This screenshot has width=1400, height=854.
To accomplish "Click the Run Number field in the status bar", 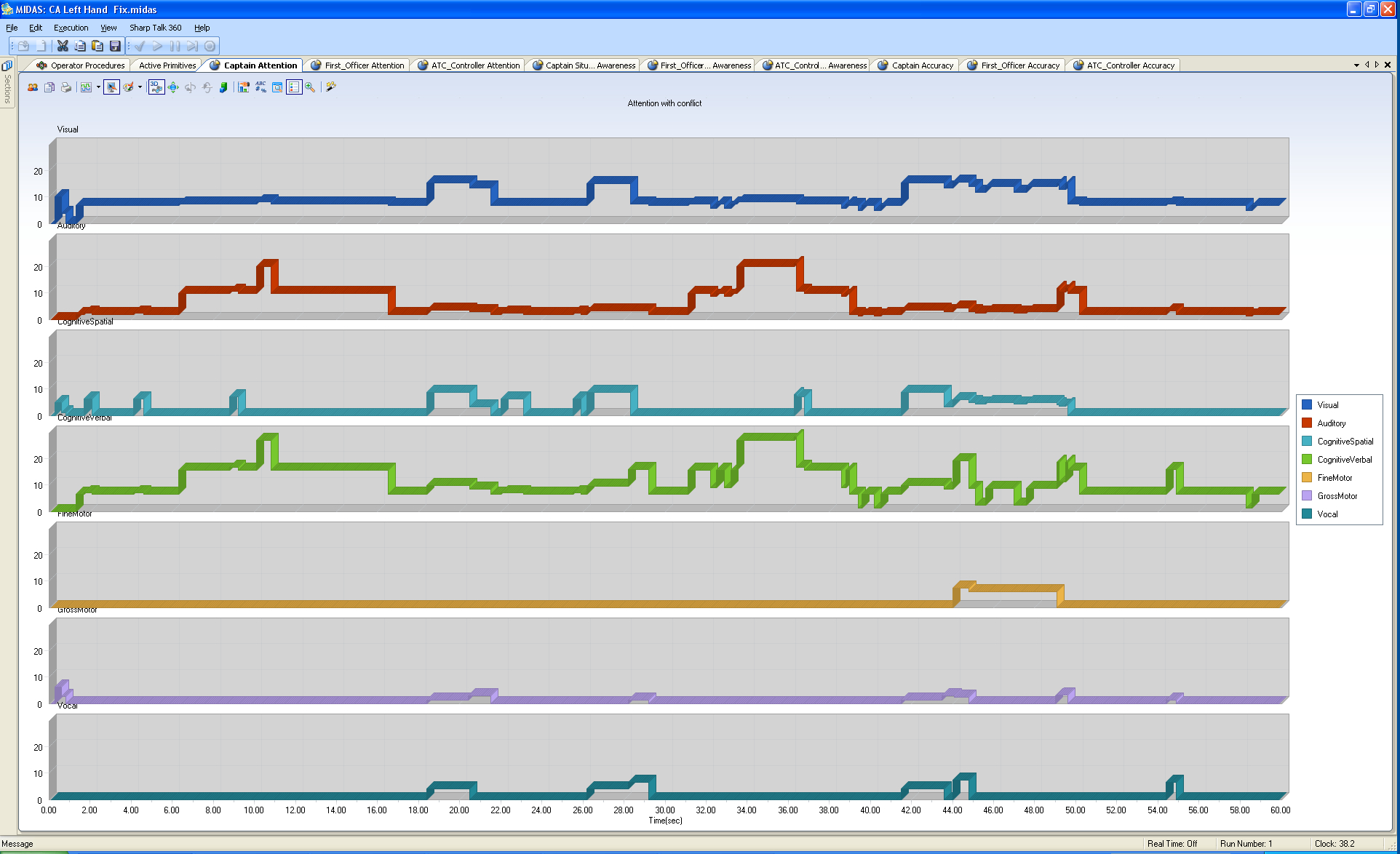I will coord(1247,844).
